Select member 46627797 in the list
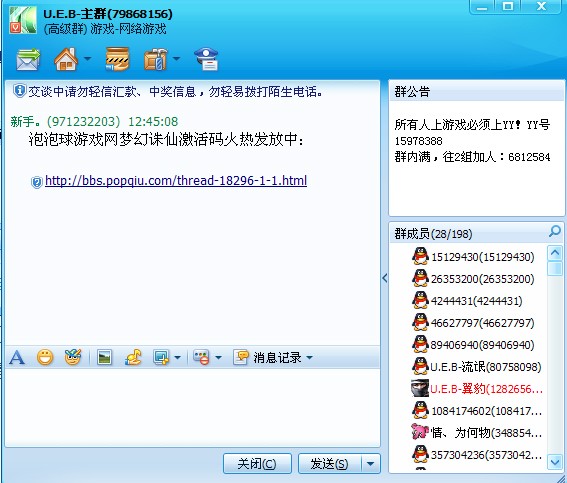This screenshot has width=567, height=483. 473,323
